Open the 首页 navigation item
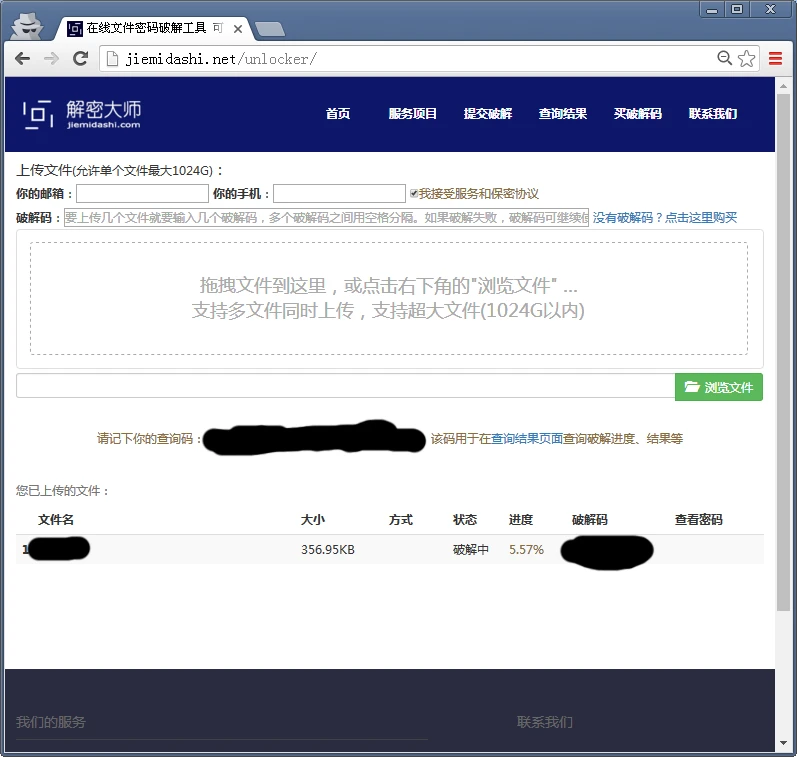This screenshot has width=797, height=757. tap(338, 114)
